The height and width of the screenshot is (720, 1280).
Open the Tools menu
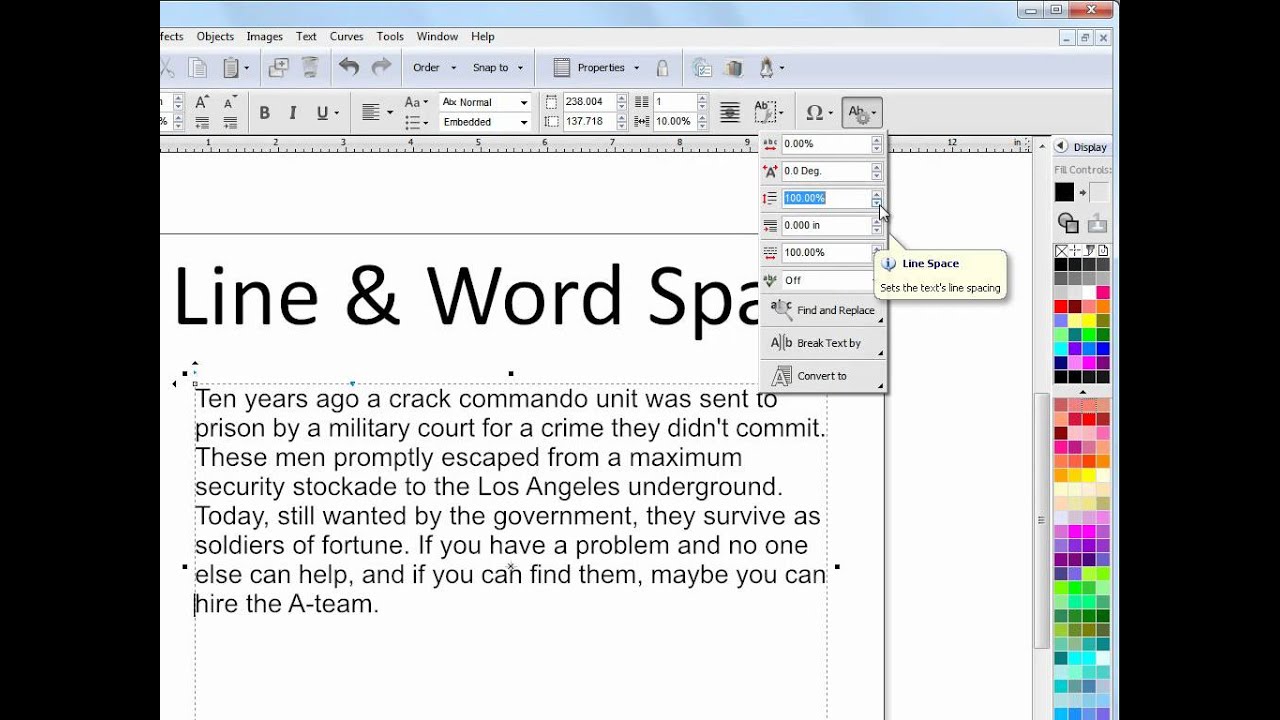click(390, 37)
